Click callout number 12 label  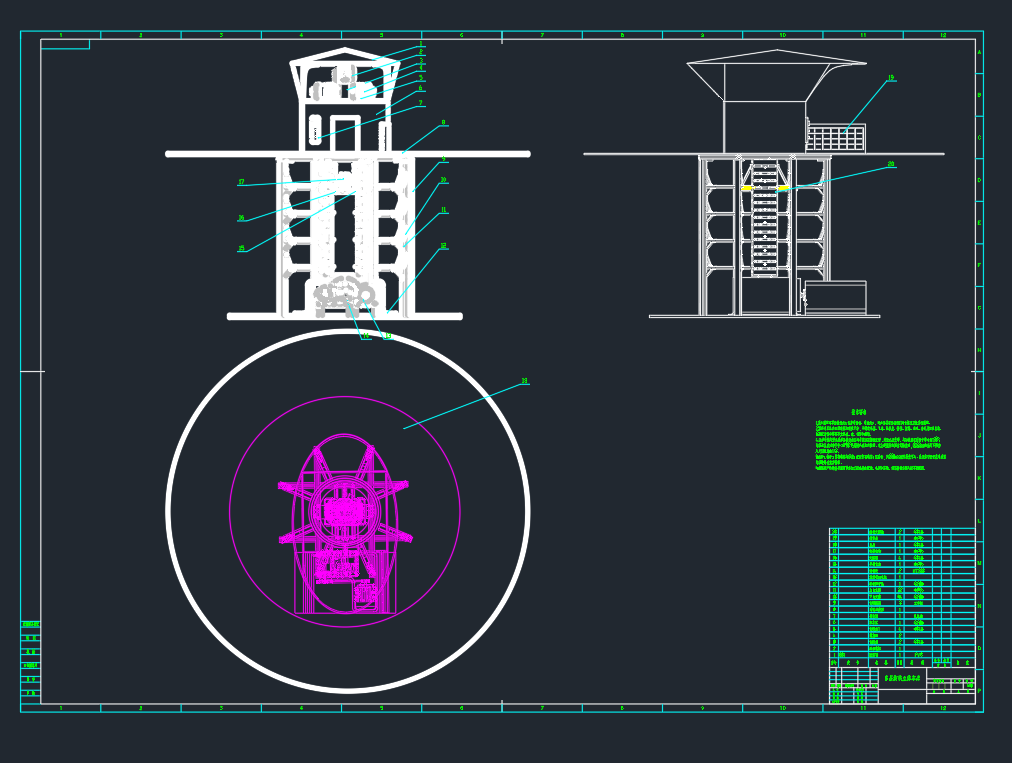[443, 246]
